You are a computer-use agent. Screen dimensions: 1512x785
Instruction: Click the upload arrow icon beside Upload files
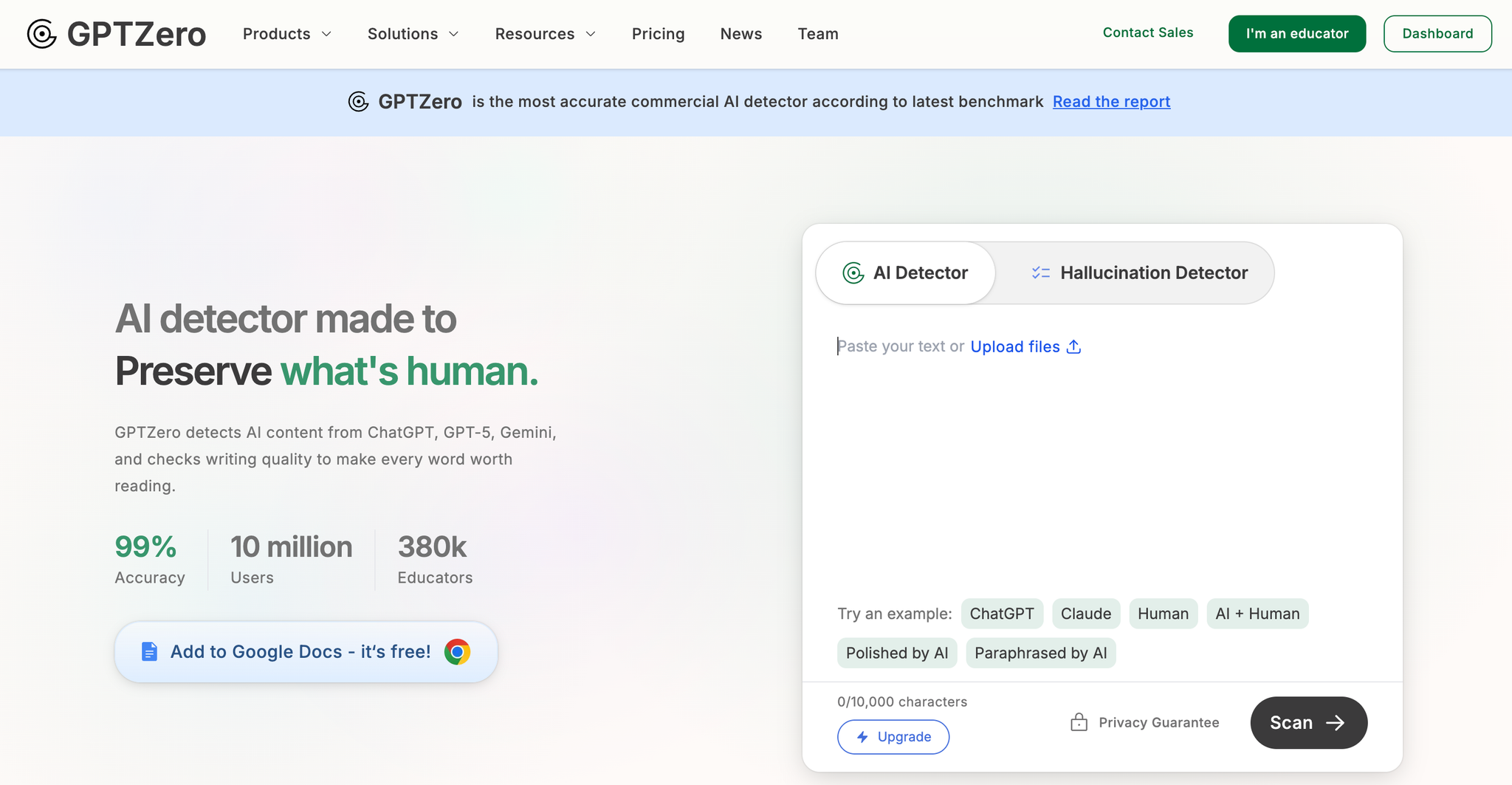click(1074, 346)
